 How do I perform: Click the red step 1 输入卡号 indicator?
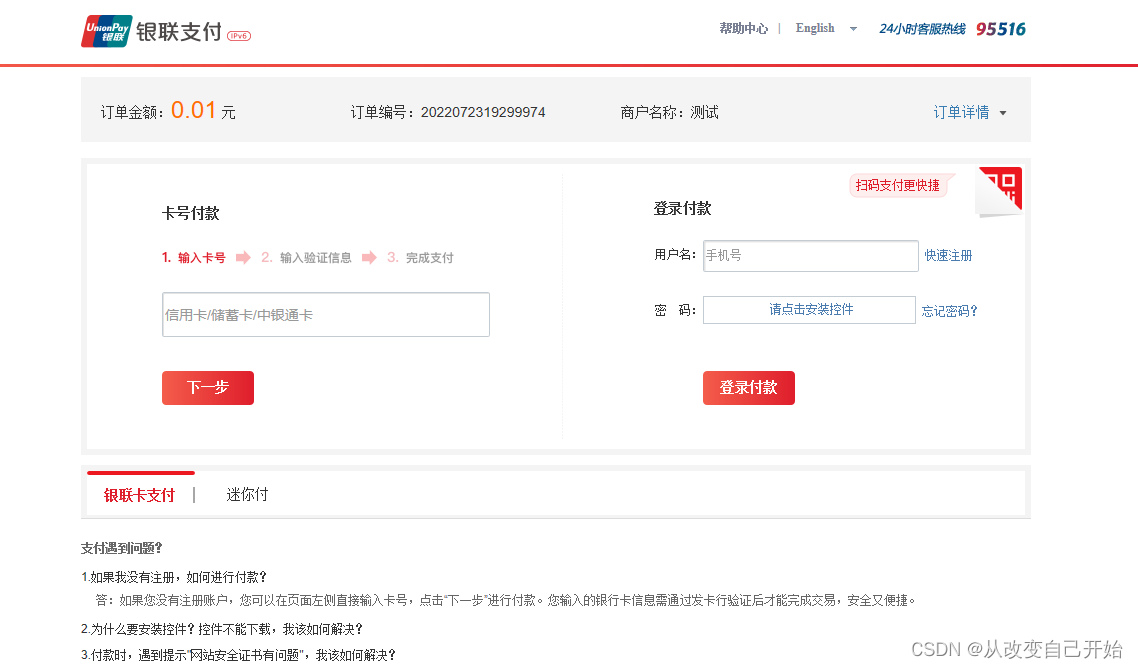[x=196, y=257]
